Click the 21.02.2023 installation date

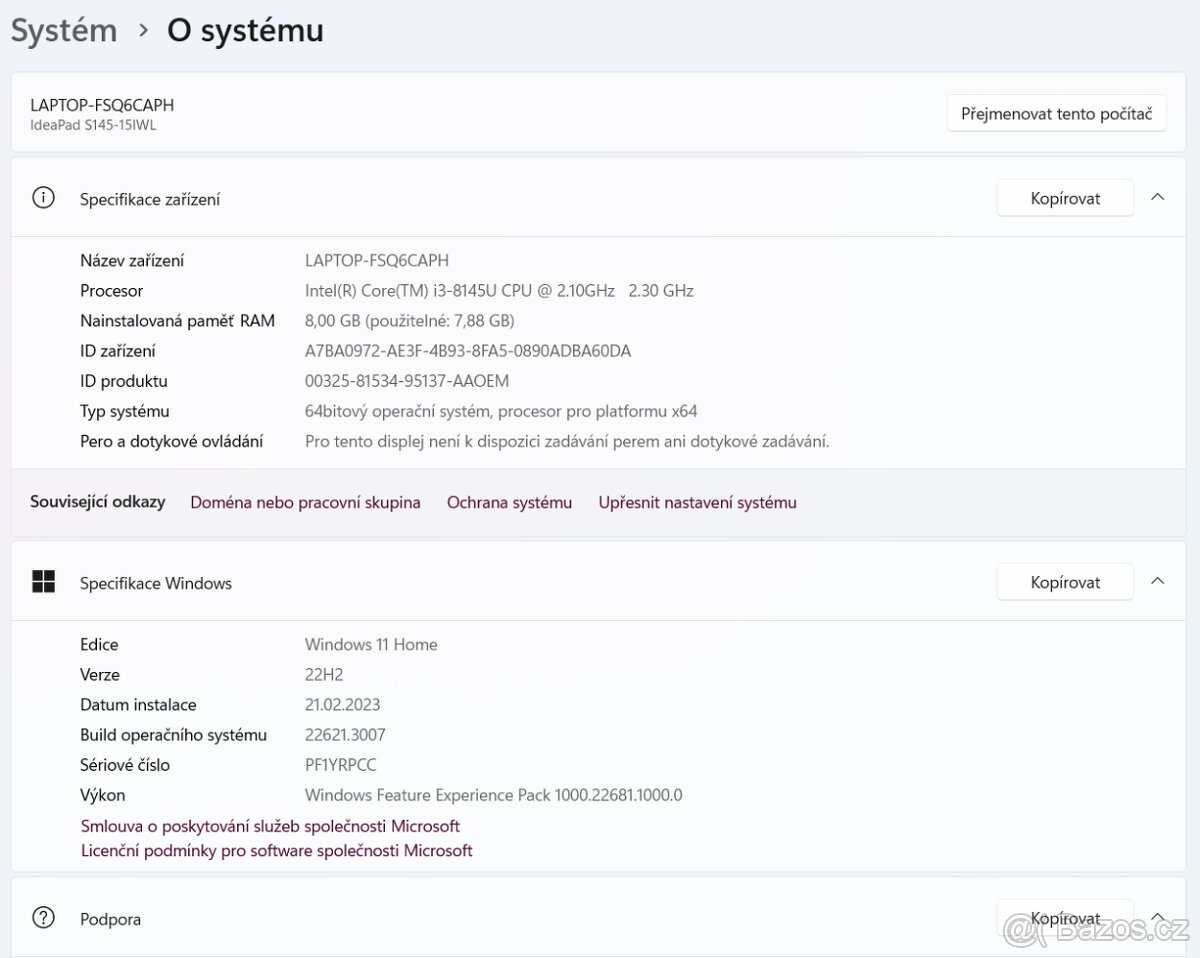[x=342, y=704]
